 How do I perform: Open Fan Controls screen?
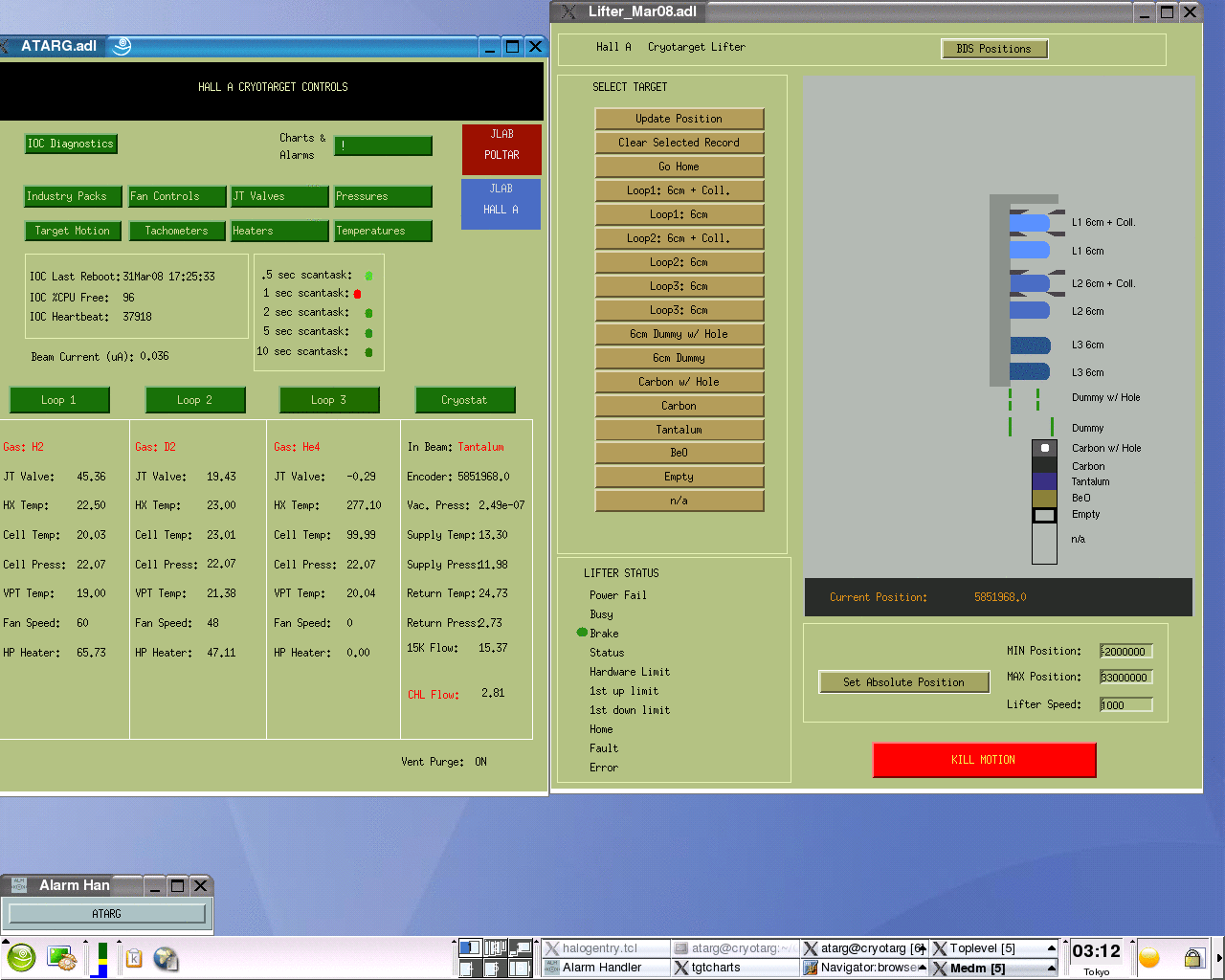[177, 196]
